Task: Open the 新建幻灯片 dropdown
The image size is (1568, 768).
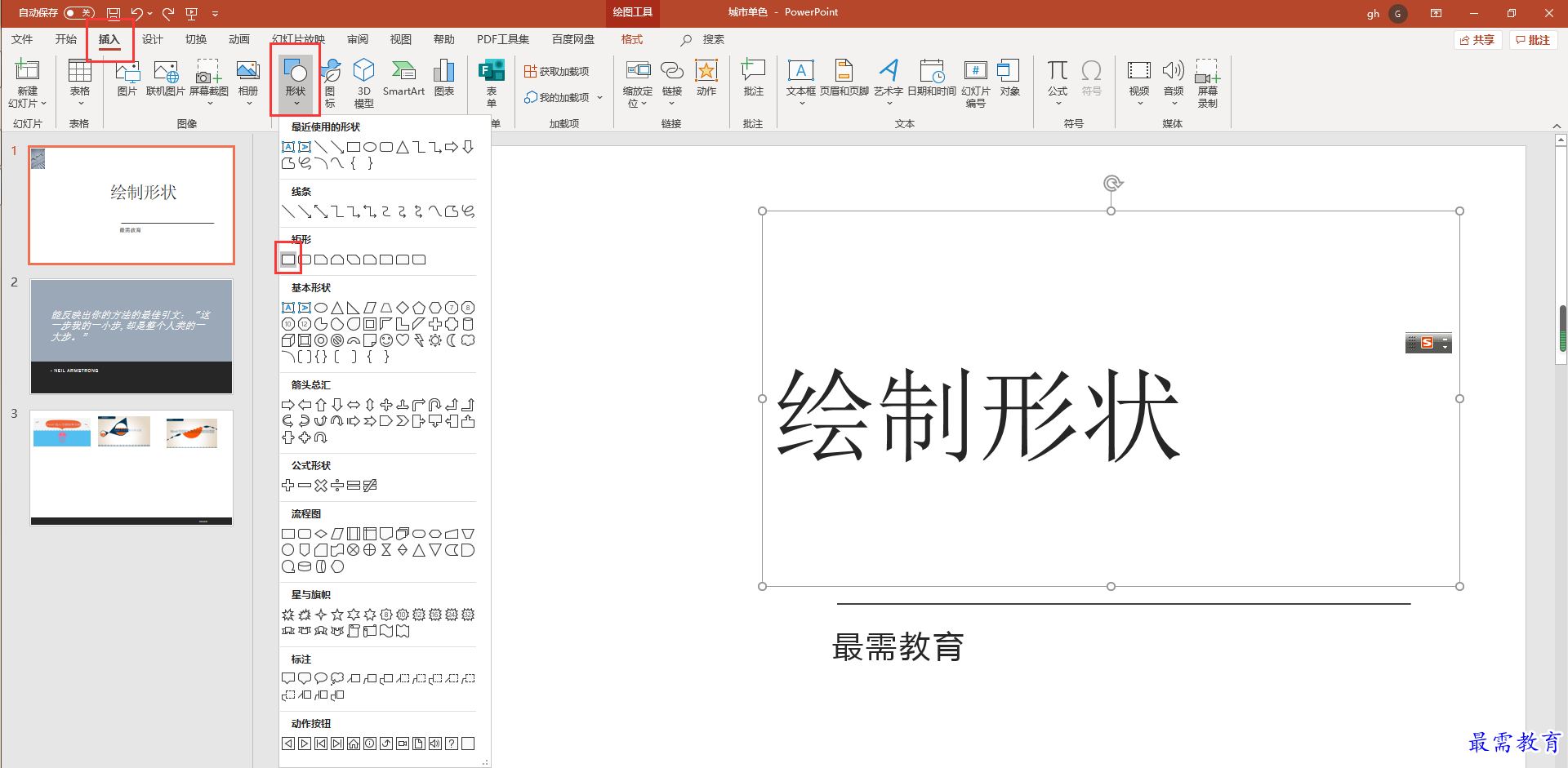Action: click(x=27, y=97)
